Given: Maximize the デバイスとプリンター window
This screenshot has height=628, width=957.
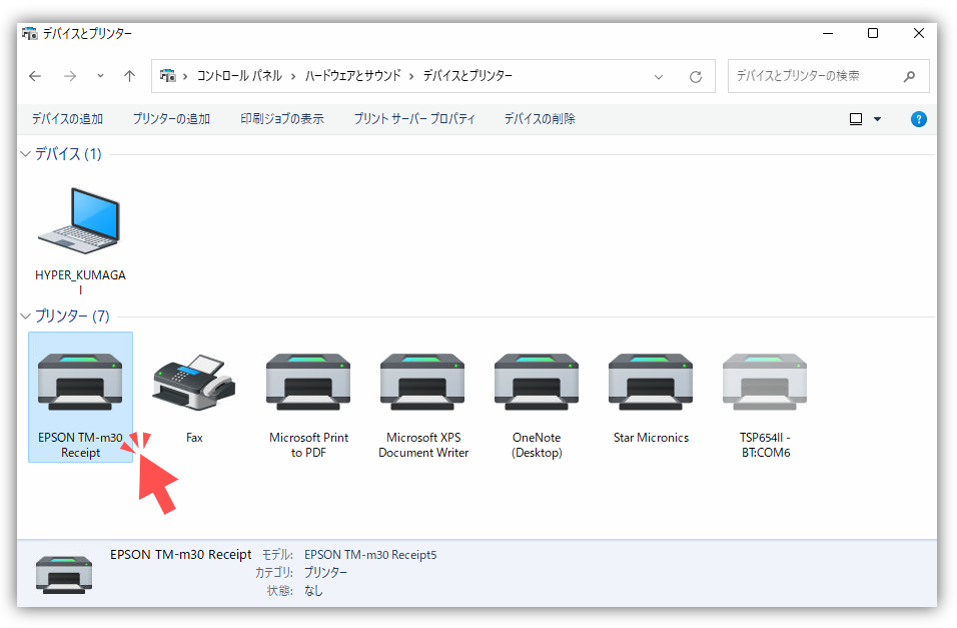Looking at the screenshot, I should pyautogui.click(x=873, y=34).
